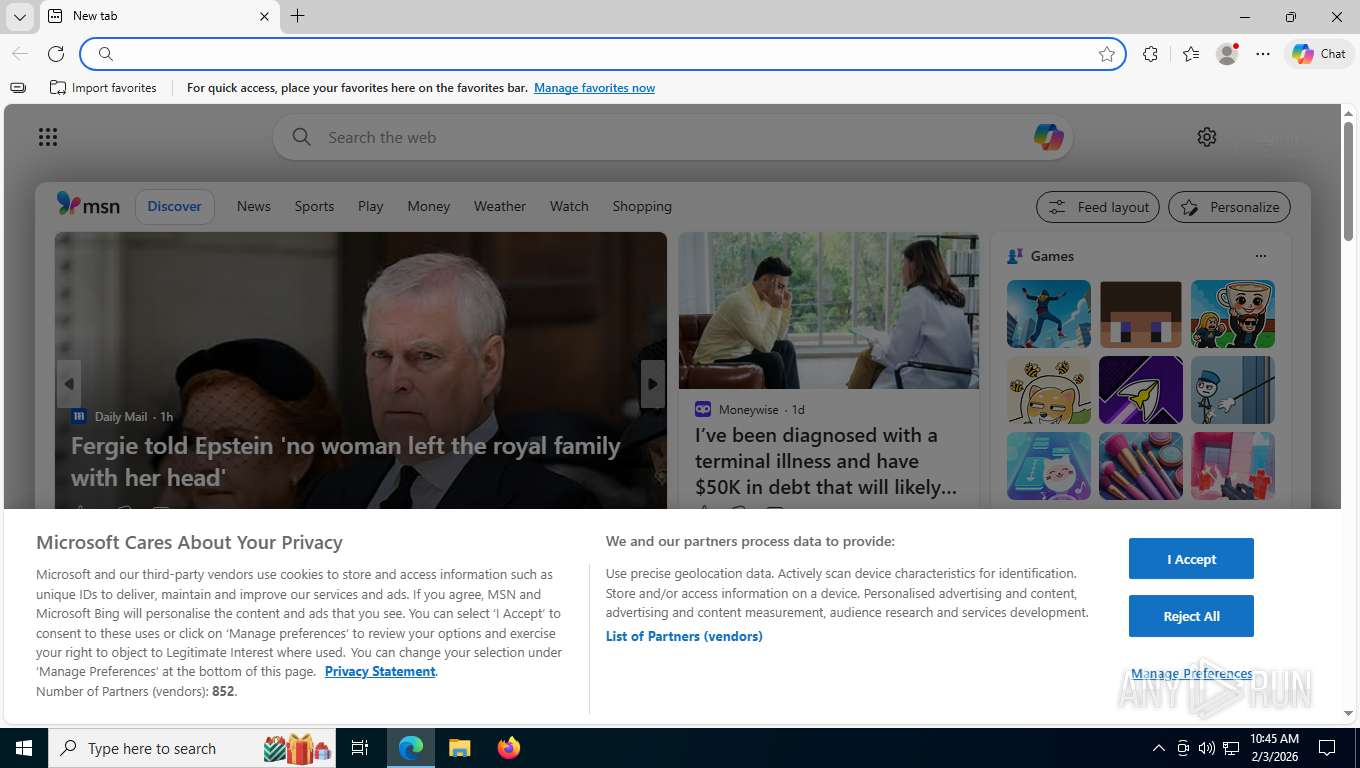Screen dimensions: 1360x768
Task: Focus the browser address bar
Action: pyautogui.click(x=603, y=54)
